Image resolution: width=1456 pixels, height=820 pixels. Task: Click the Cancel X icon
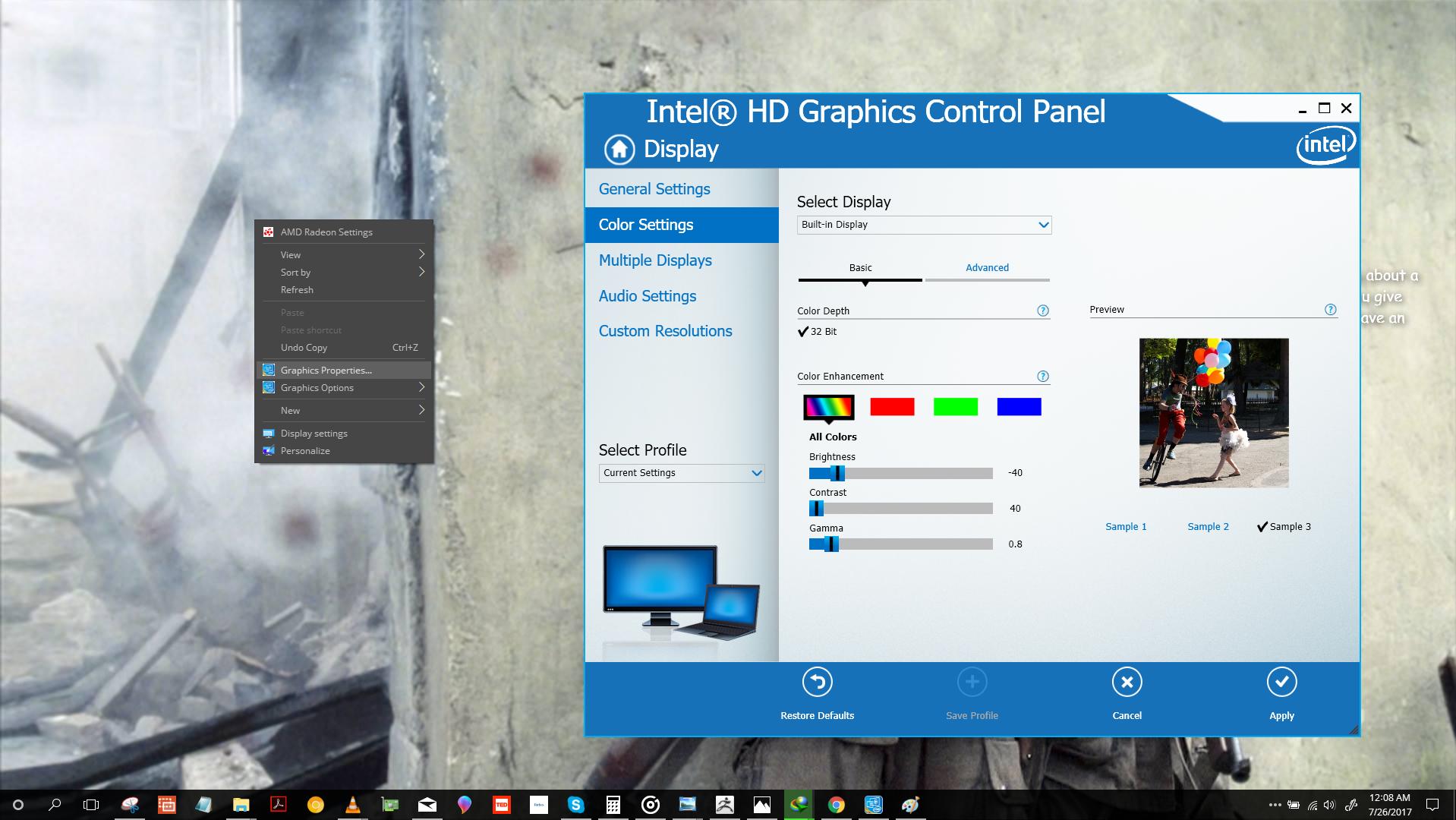1127,683
